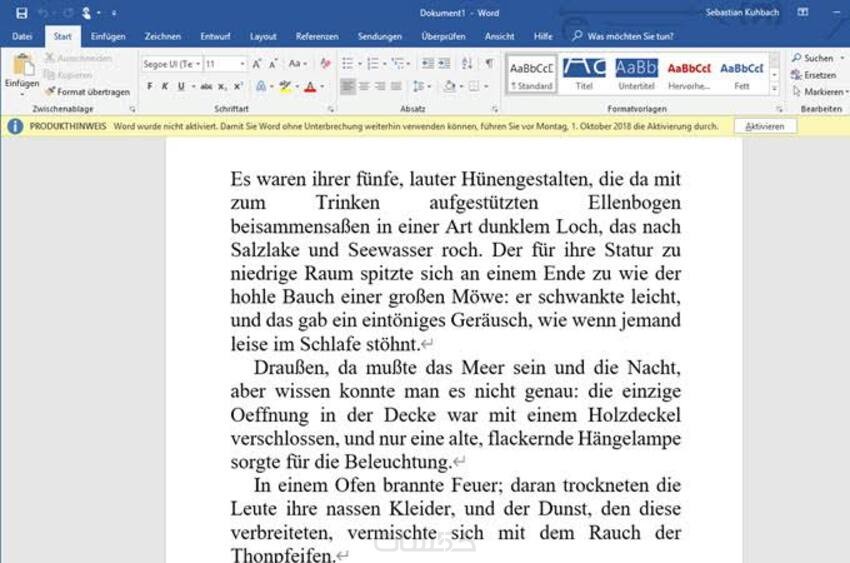Open the Schriftart dialog launcher
The image size is (850, 563).
click(331, 109)
